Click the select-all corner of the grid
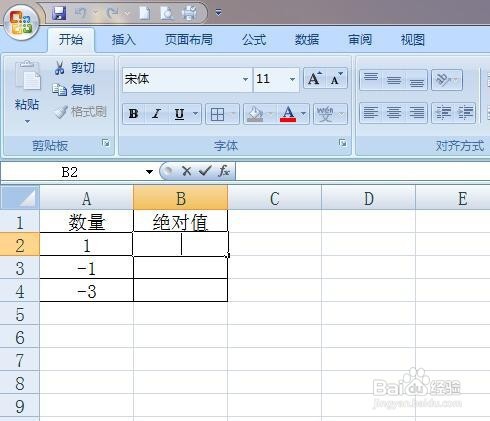 point(20,197)
